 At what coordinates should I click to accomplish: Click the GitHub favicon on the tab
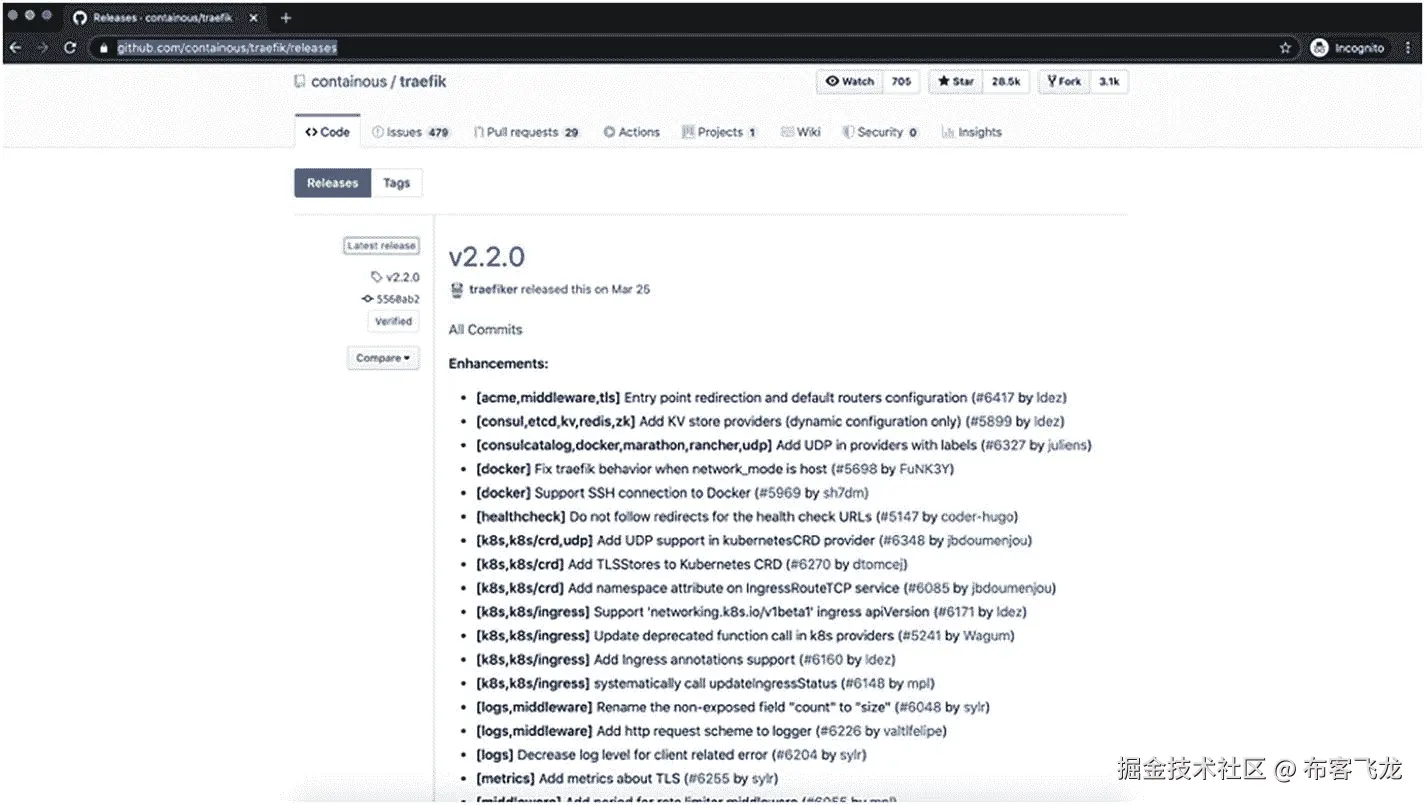(80, 17)
